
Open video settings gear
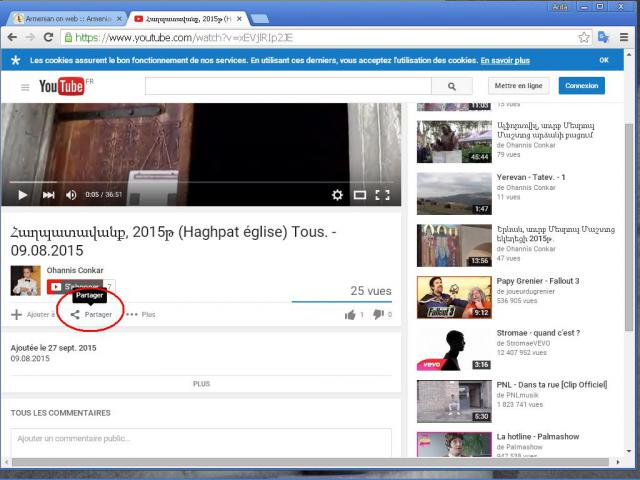point(337,195)
